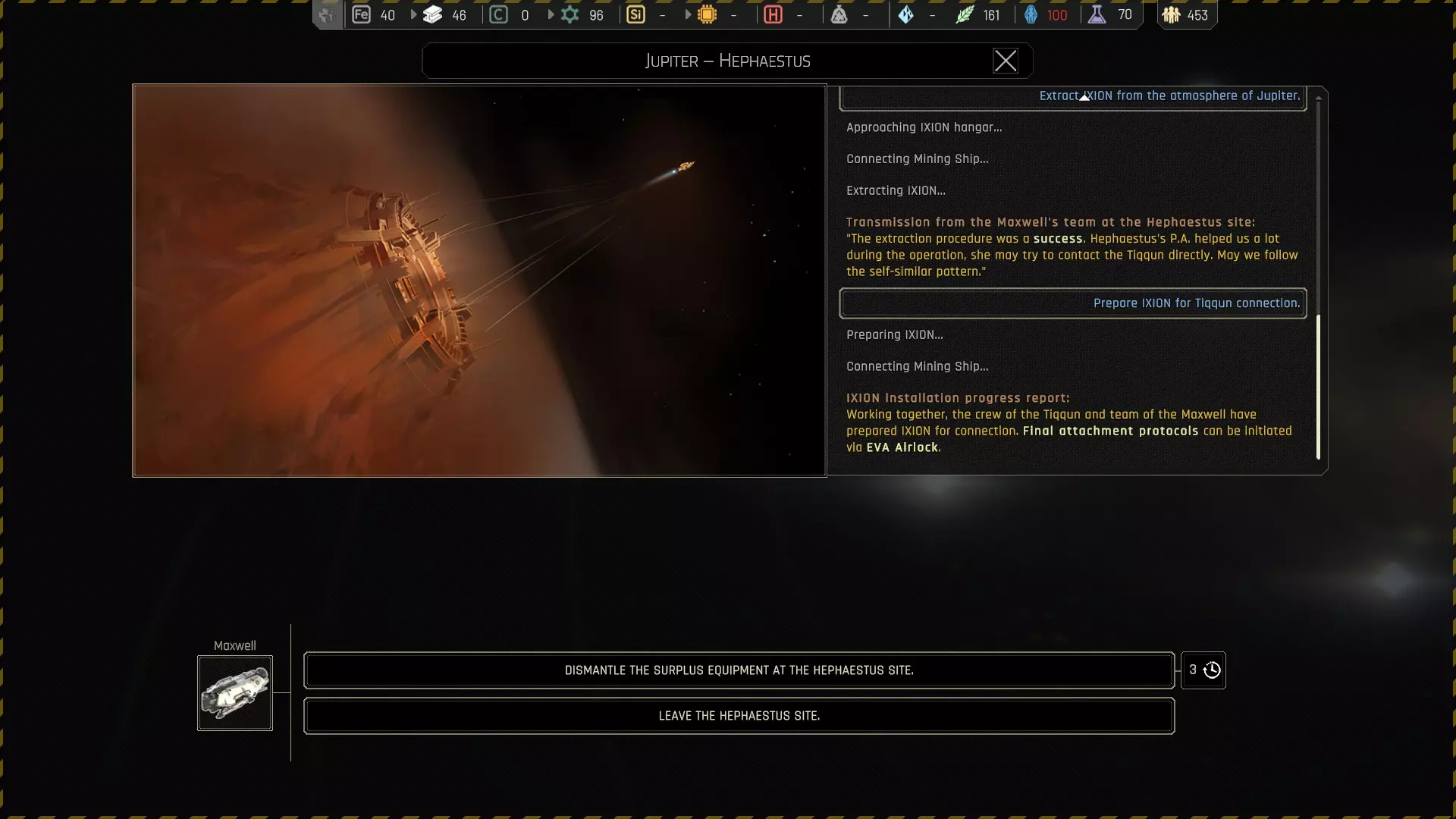Close the Jupiter – Hephaestus window
The image size is (1456, 819).
[x=1005, y=61]
